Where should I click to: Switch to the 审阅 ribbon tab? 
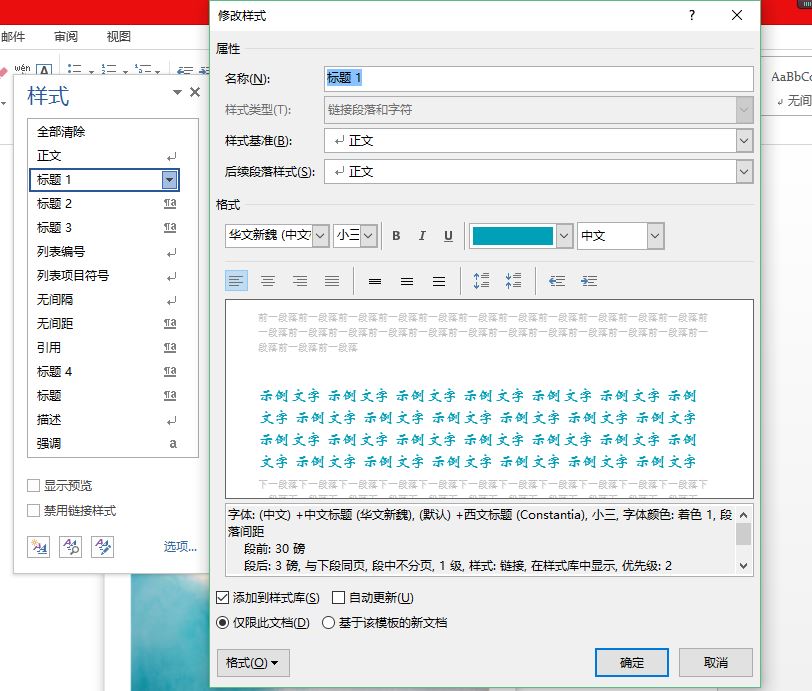click(66, 37)
